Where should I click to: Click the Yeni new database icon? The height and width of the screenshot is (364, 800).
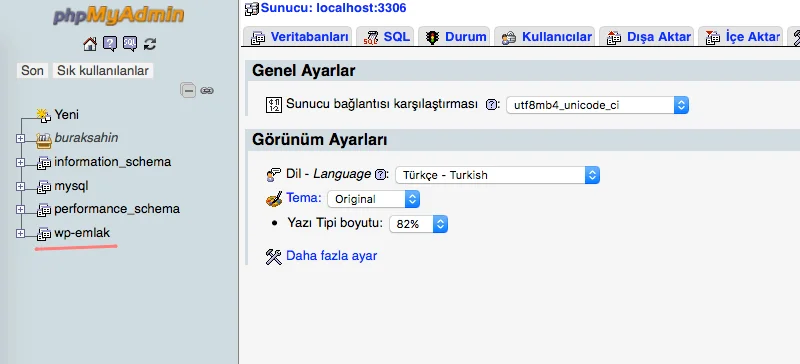(x=44, y=115)
